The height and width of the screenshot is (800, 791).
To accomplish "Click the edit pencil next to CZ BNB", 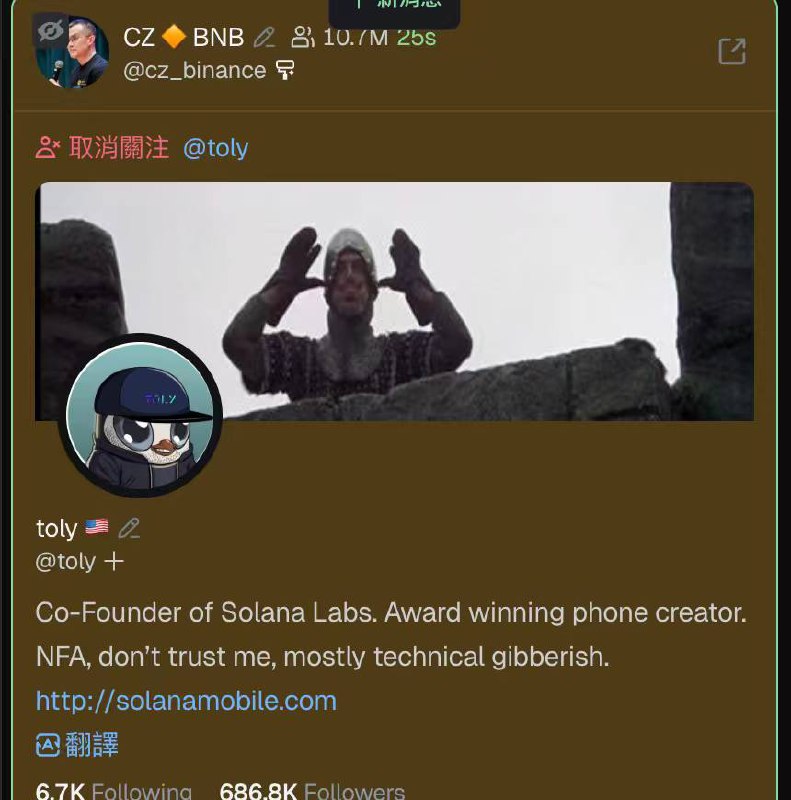I will (x=264, y=37).
